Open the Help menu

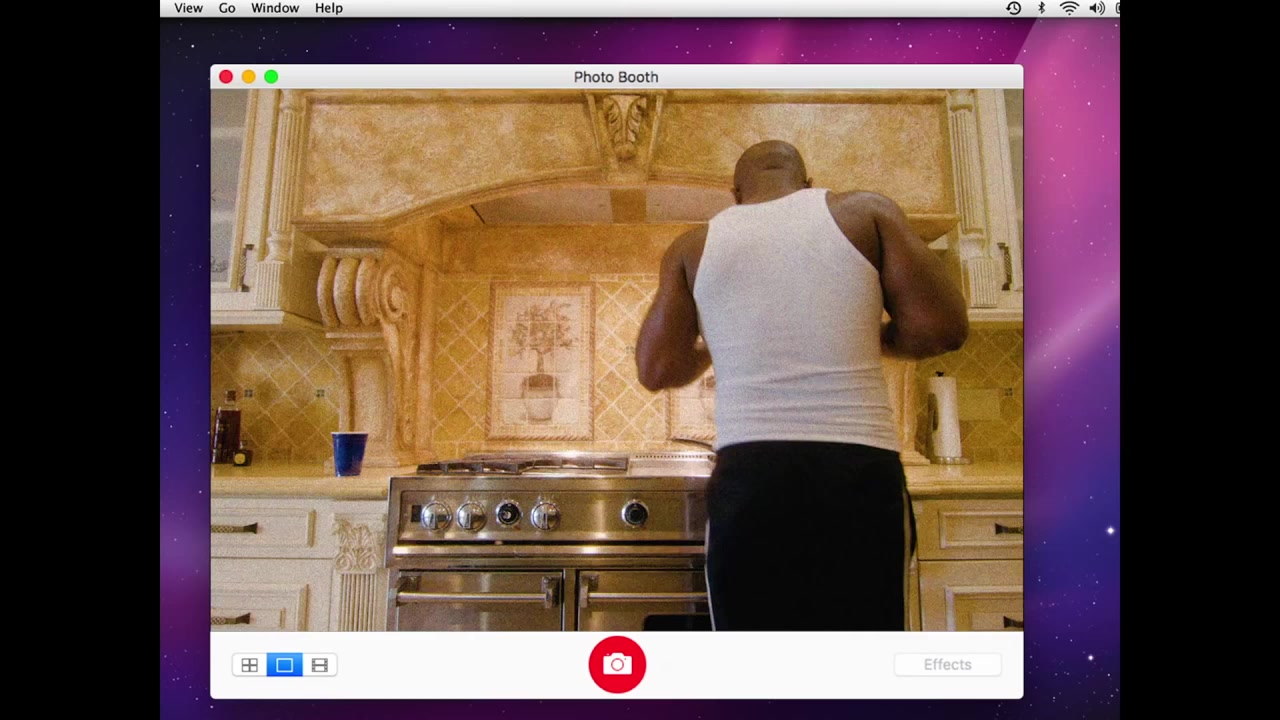329,8
